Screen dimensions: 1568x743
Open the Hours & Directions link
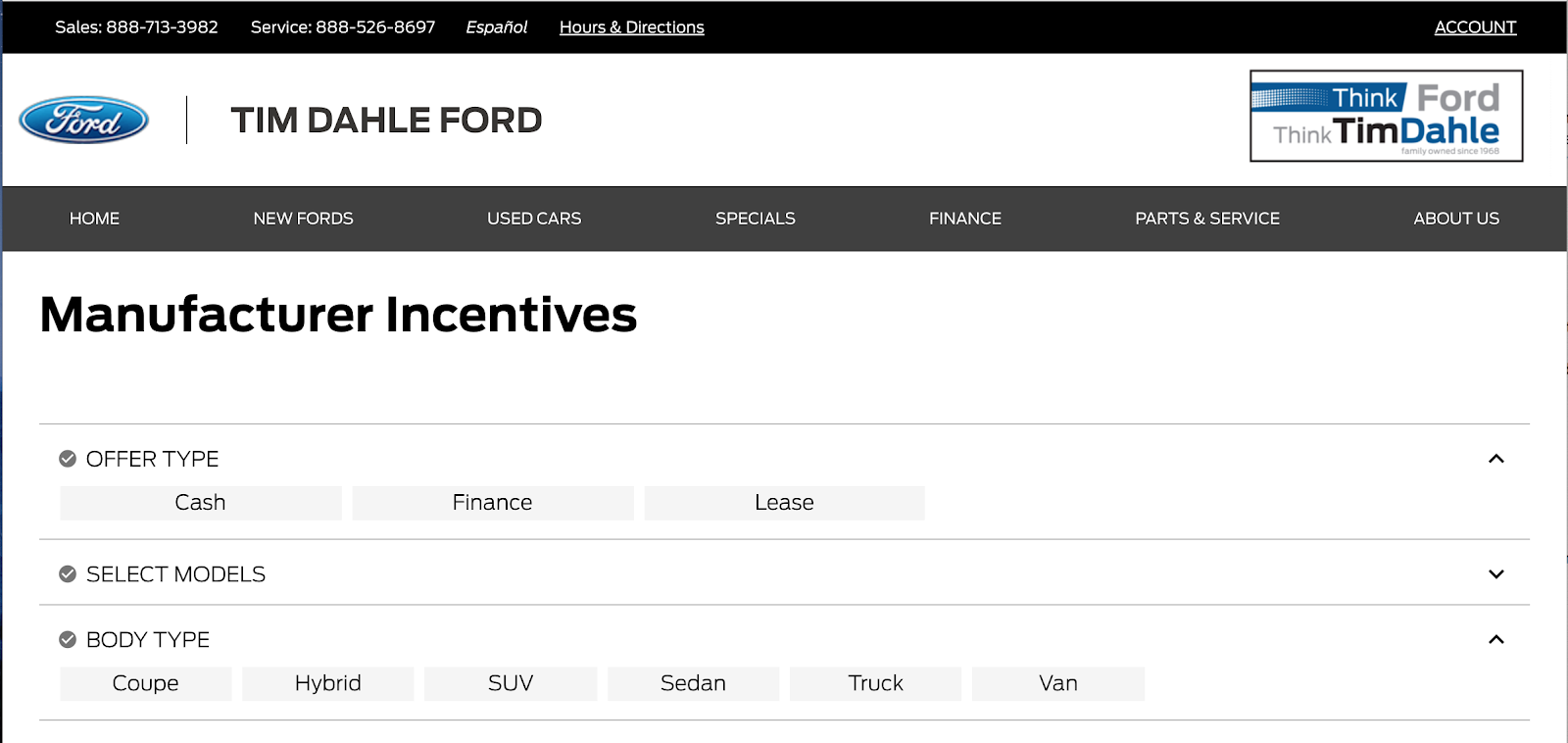coord(632,27)
